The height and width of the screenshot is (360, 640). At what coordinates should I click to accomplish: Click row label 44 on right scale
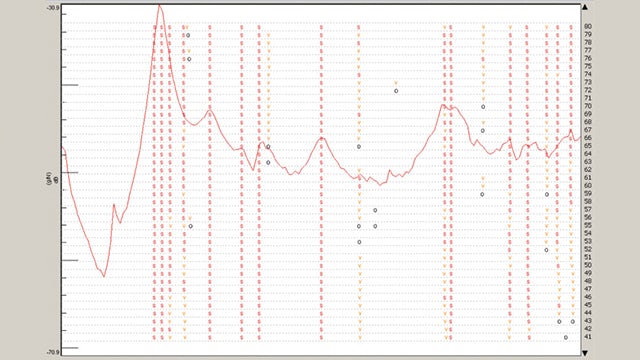(588, 313)
